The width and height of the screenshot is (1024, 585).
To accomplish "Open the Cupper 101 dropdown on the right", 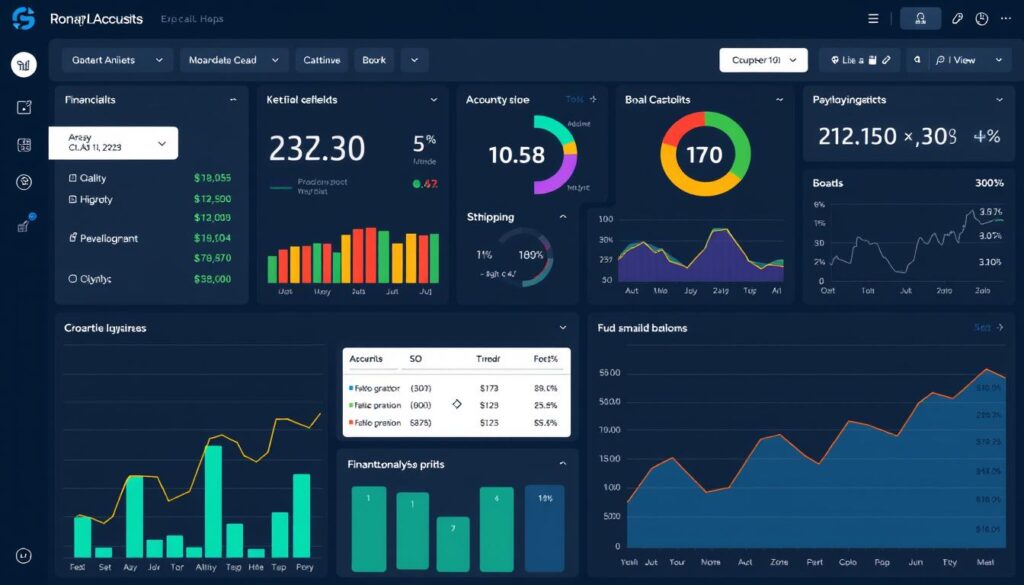I will click(763, 60).
